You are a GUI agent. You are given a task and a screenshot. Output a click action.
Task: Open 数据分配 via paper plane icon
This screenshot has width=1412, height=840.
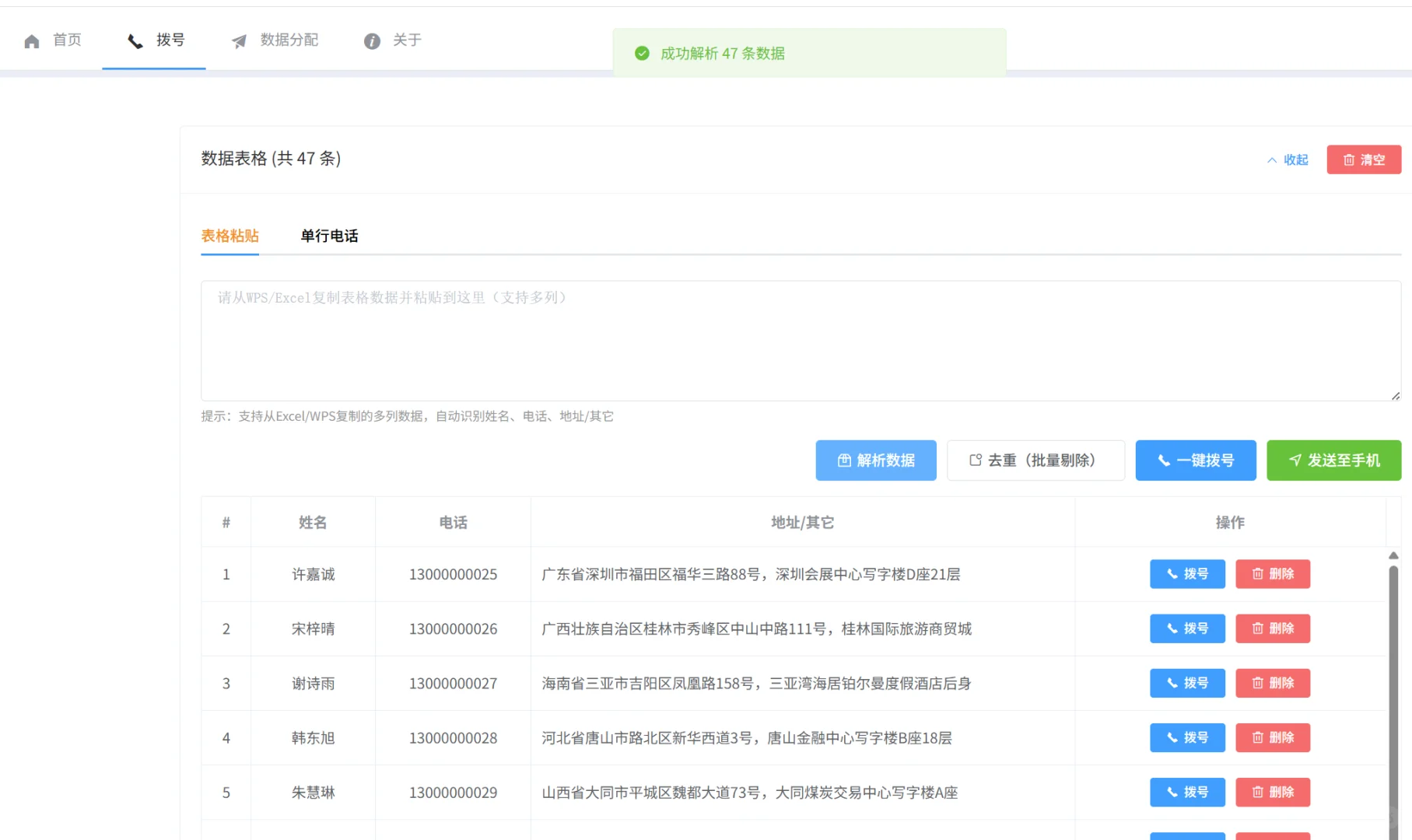[x=238, y=40]
